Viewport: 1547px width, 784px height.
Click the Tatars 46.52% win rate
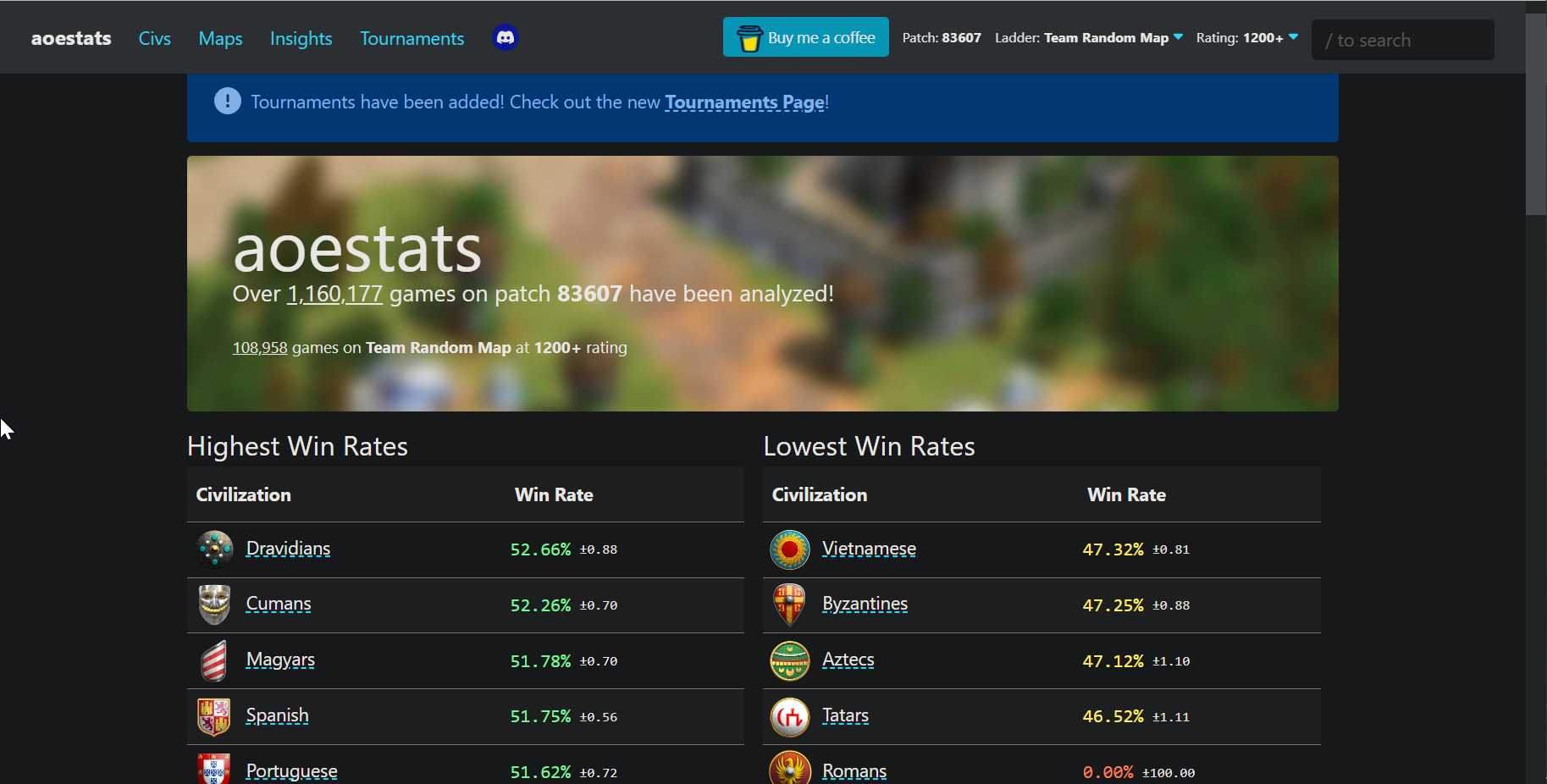[x=1113, y=717]
